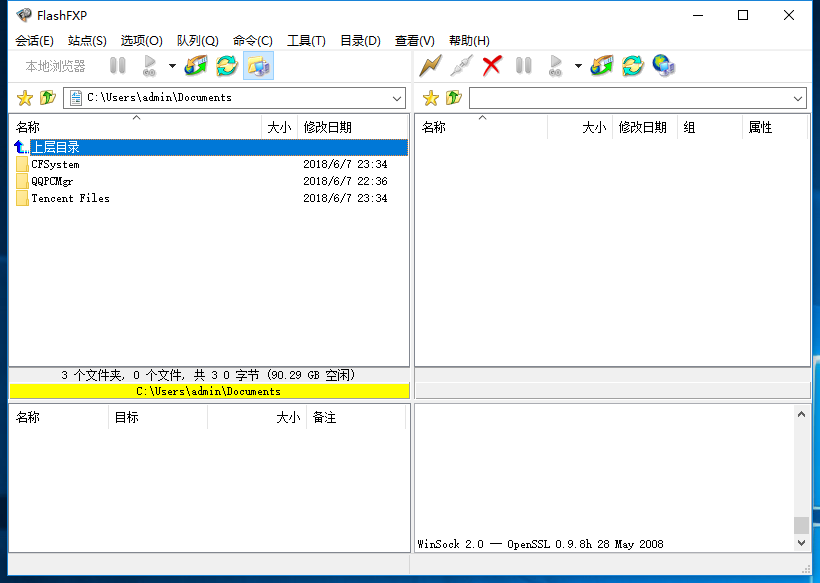Click the queue pane 大小 column header
The width and height of the screenshot is (820, 583).
257,417
